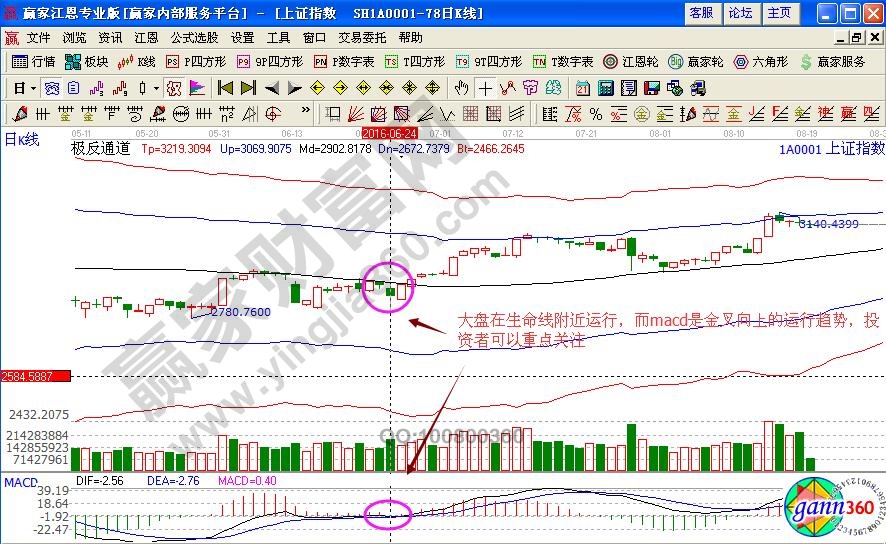The image size is (886, 544).
Task: Launch the 赢家轮 wheel tool
Action: click(696, 62)
